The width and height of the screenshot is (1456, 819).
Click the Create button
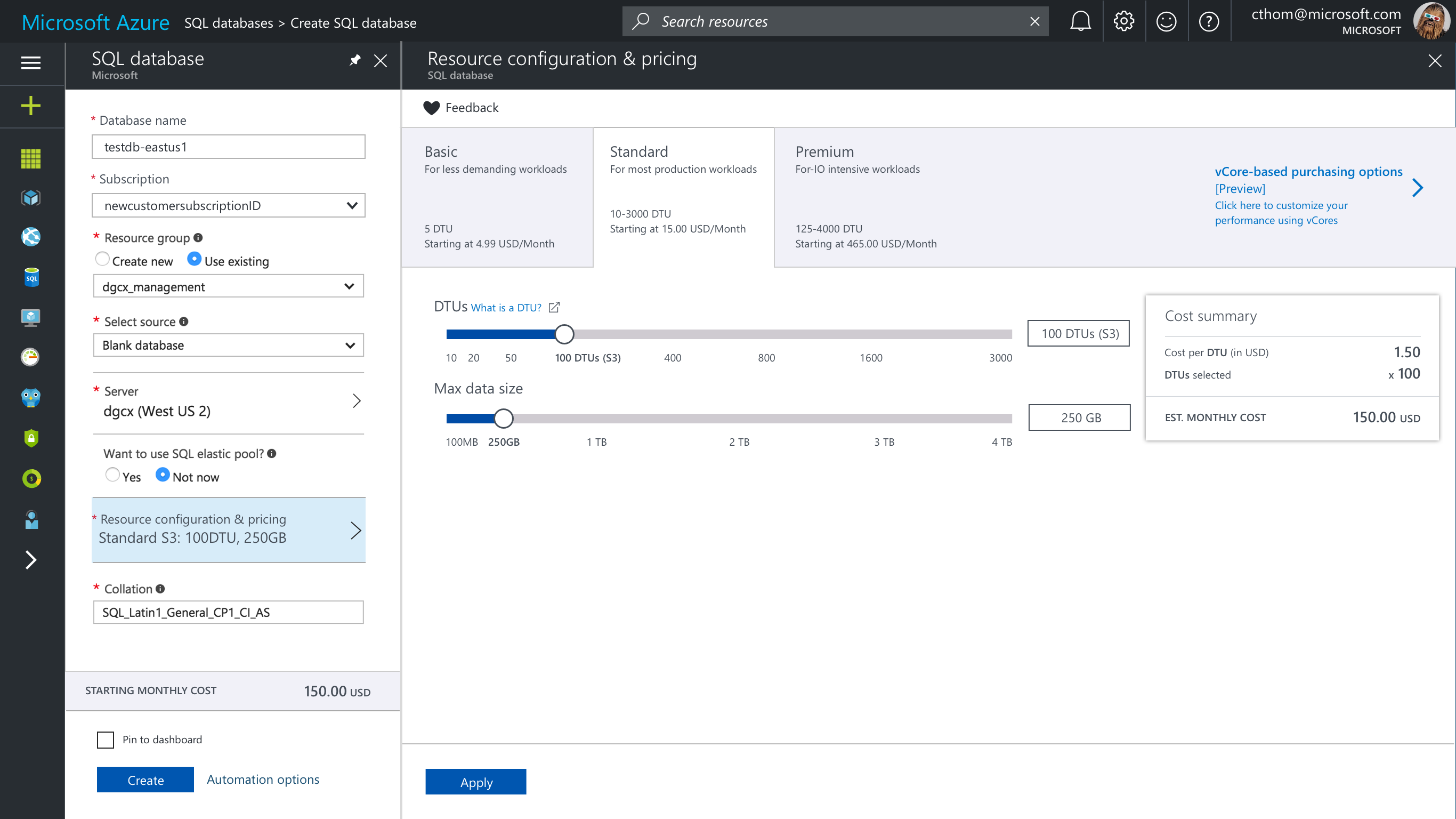tap(145, 780)
